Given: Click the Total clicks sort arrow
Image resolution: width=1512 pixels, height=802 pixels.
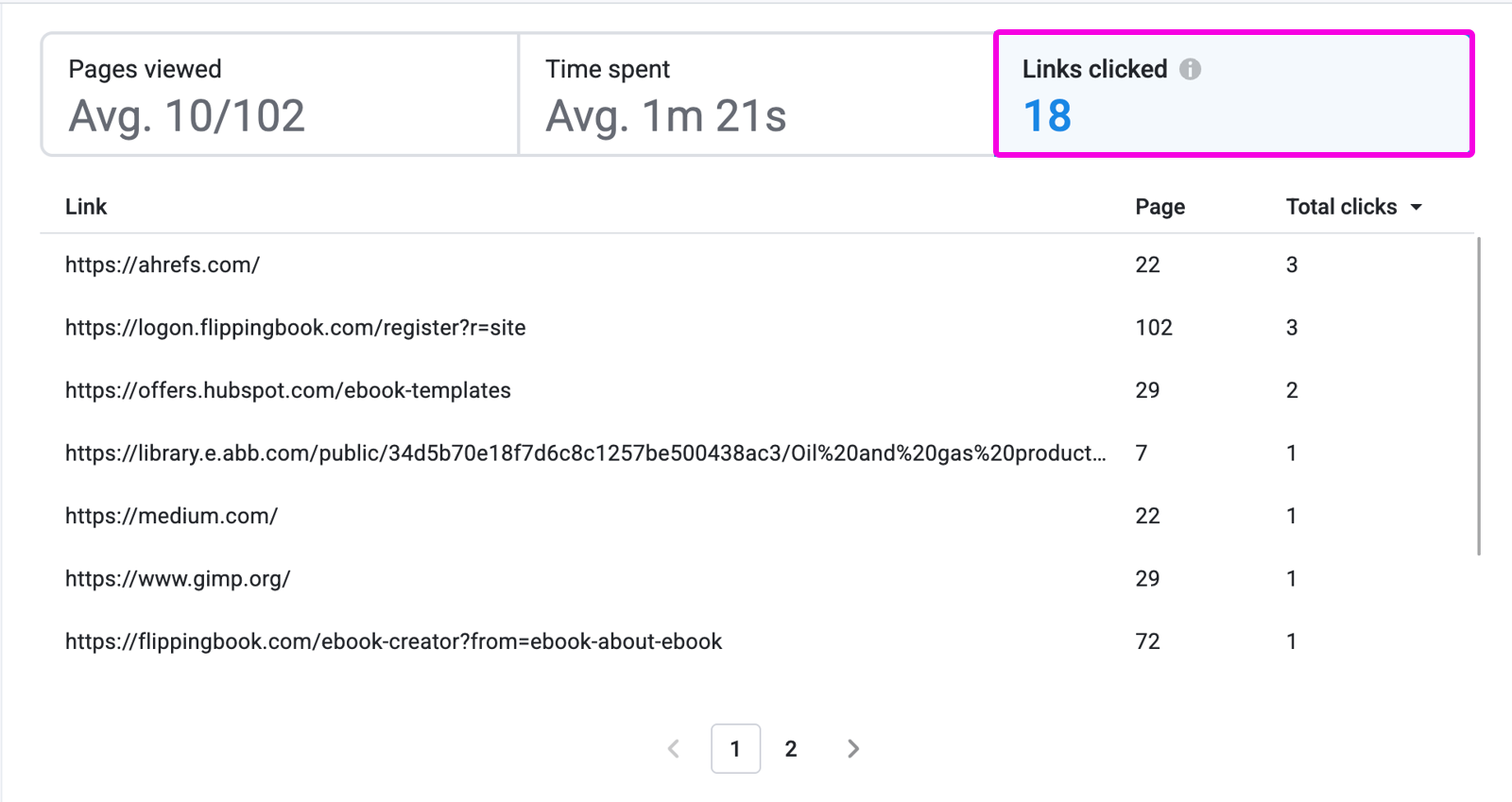Looking at the screenshot, I should pyautogui.click(x=1416, y=207).
